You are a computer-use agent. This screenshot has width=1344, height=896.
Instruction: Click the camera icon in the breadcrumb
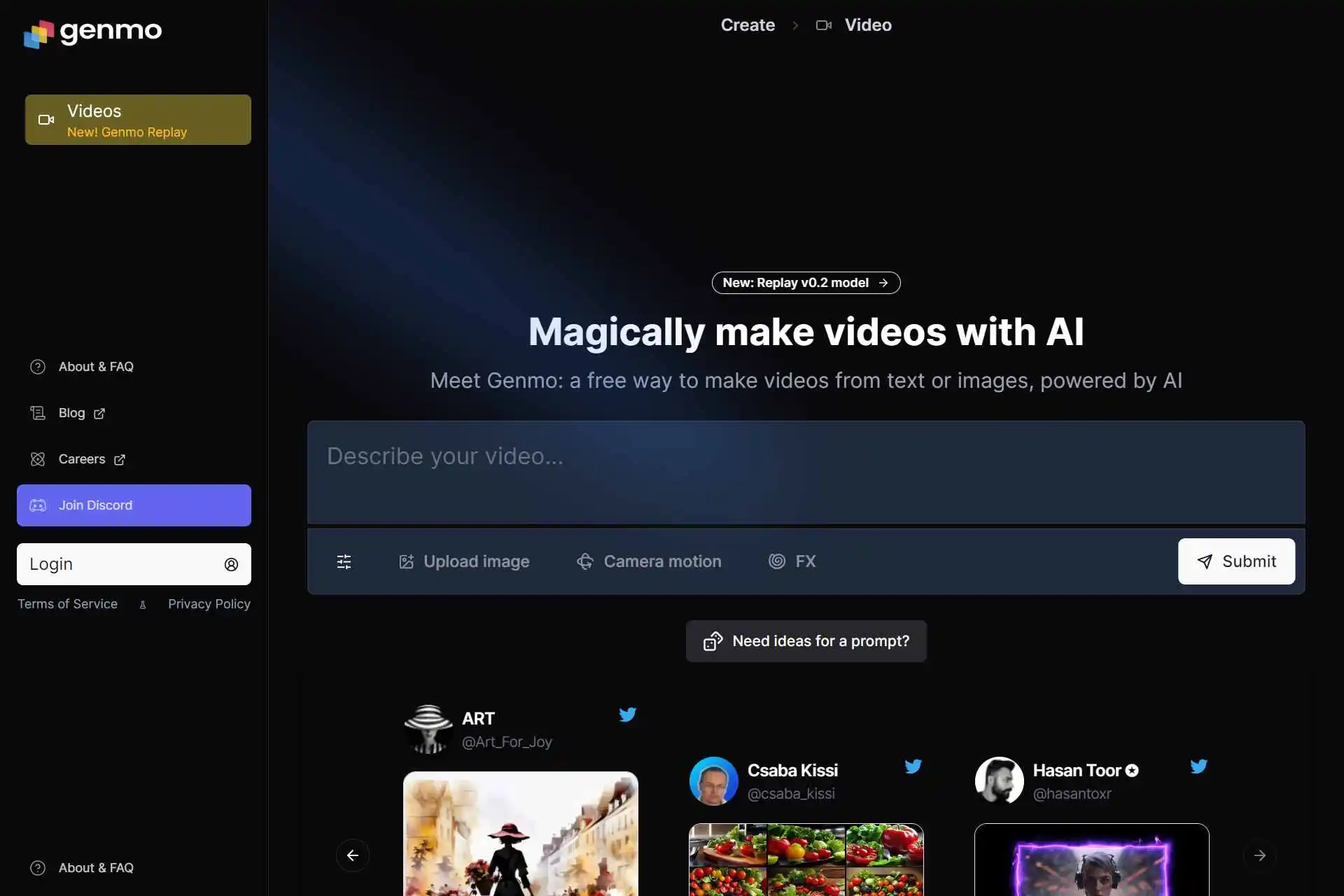824,25
